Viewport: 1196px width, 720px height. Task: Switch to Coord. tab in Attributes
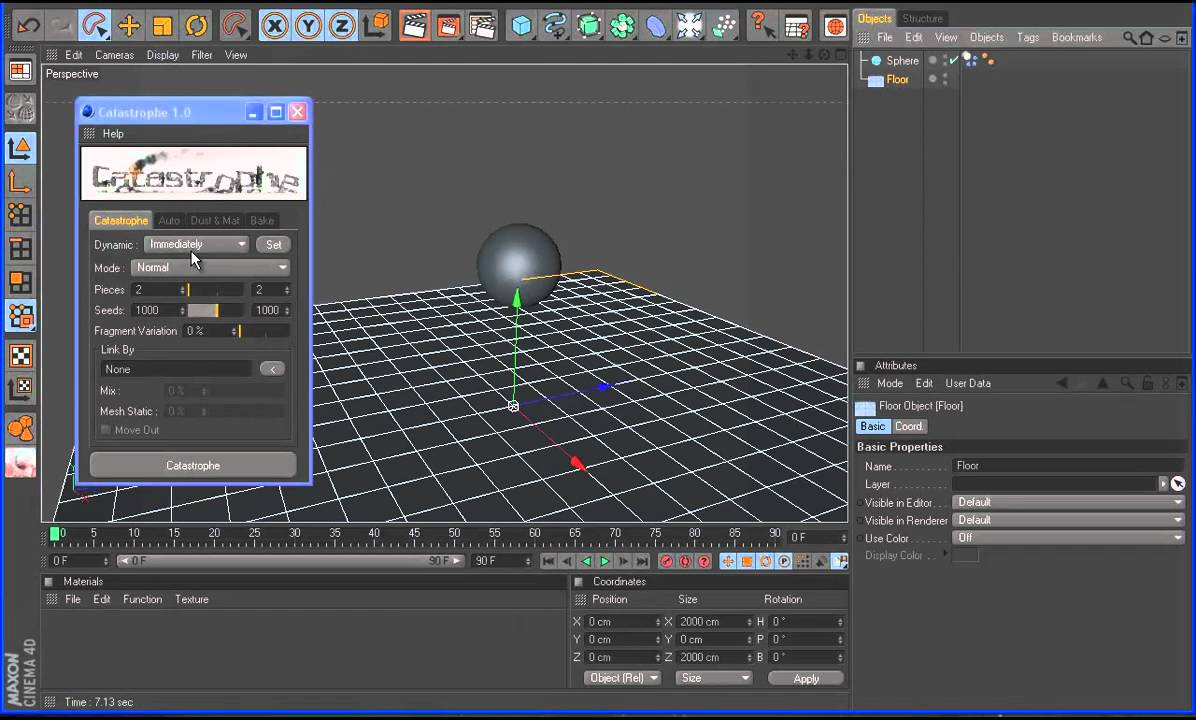(x=908, y=426)
